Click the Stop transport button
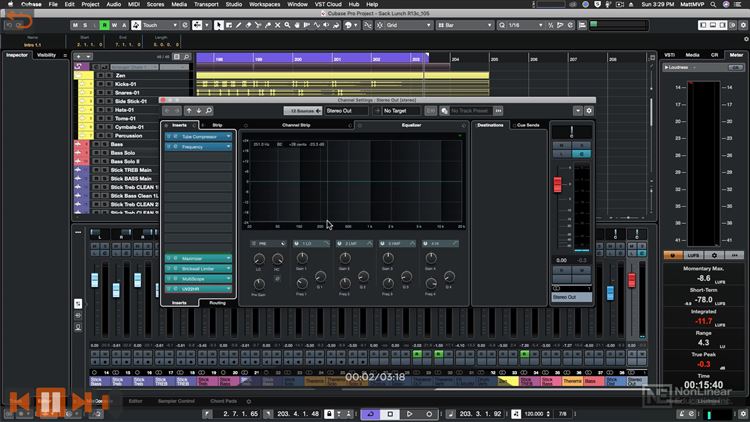The height and width of the screenshot is (422, 750). [390, 414]
